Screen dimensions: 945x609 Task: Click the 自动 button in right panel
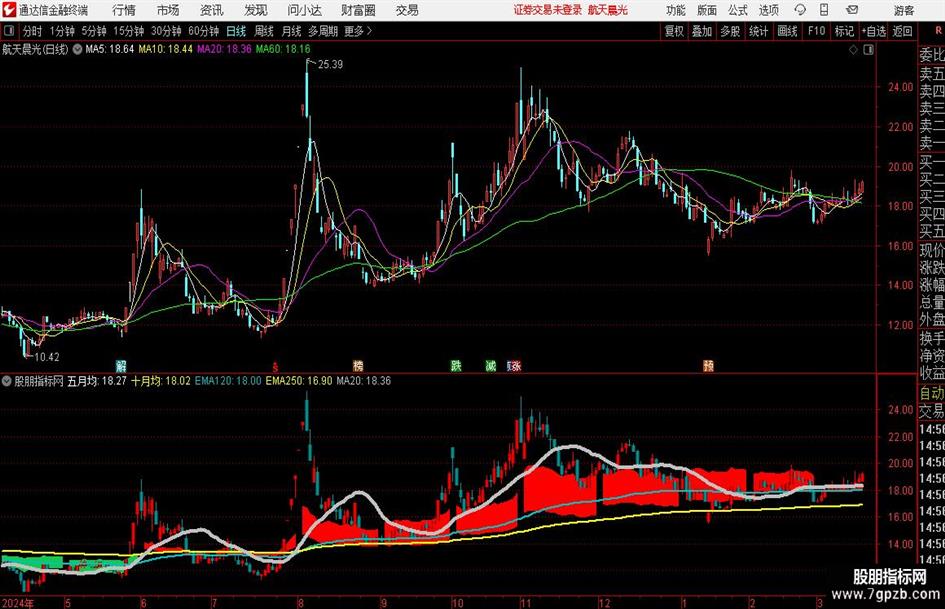(x=932, y=393)
